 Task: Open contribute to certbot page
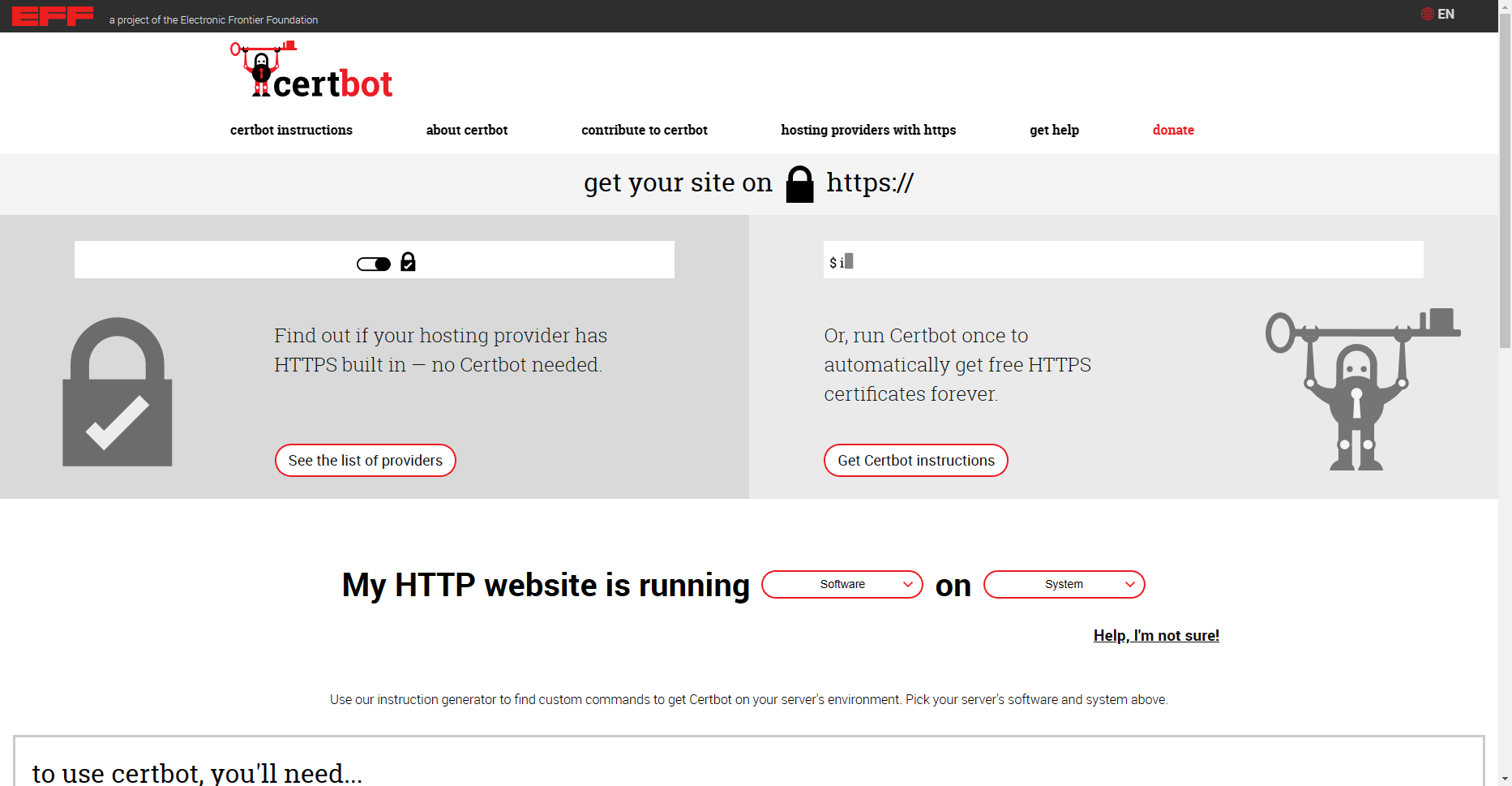645,130
